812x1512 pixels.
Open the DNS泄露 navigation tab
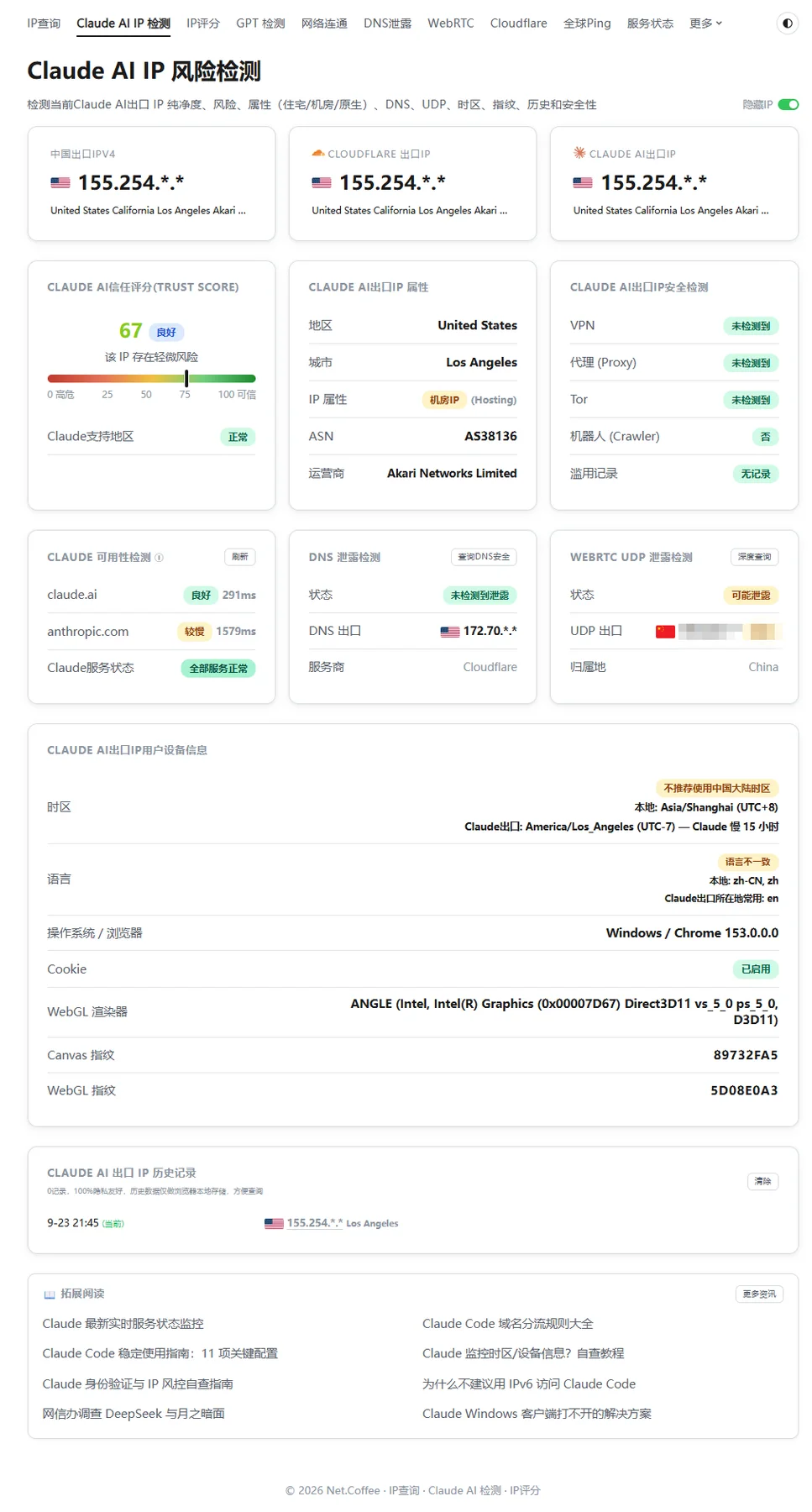click(x=387, y=24)
